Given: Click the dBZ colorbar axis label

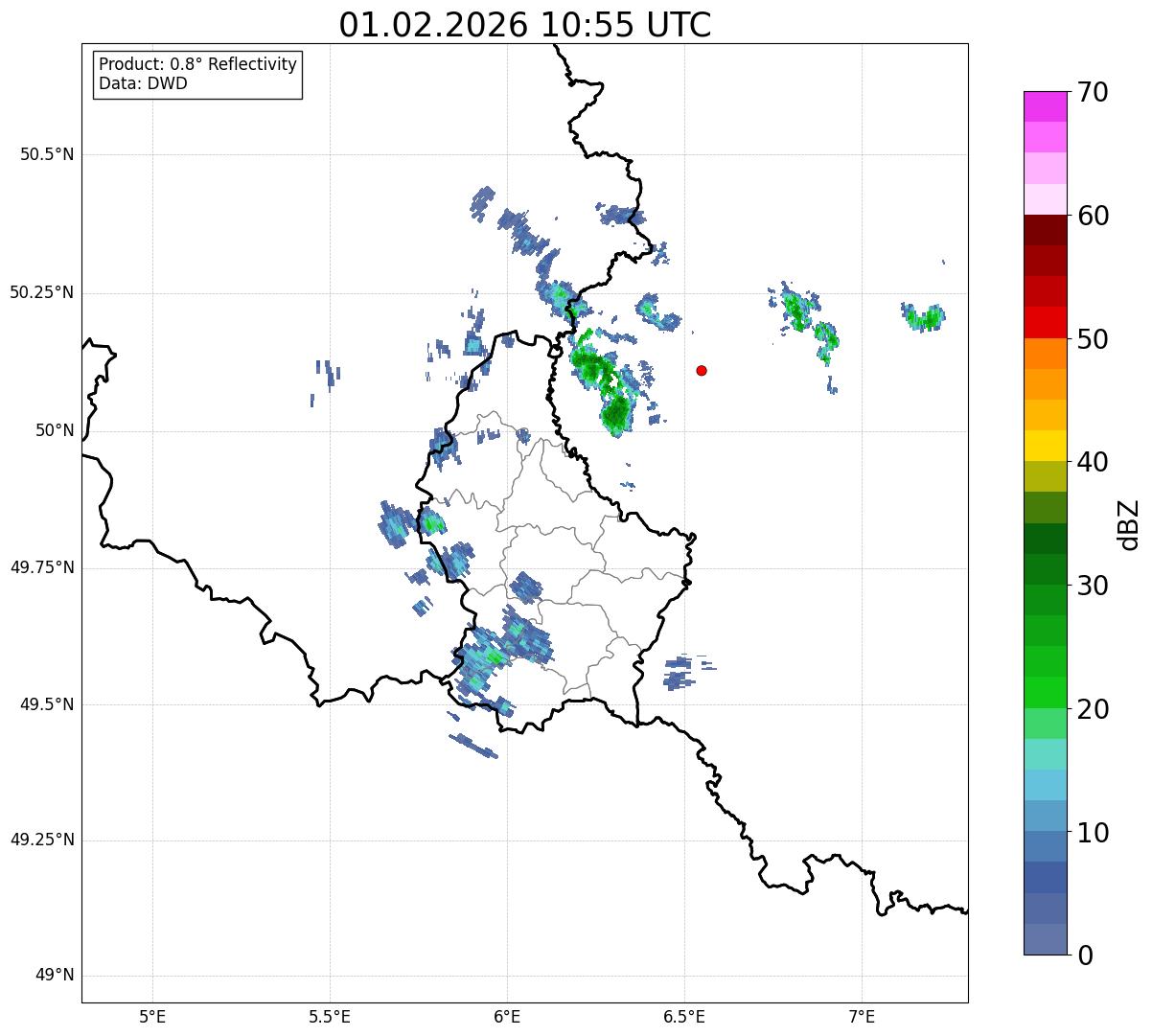Looking at the screenshot, I should (1130, 523).
